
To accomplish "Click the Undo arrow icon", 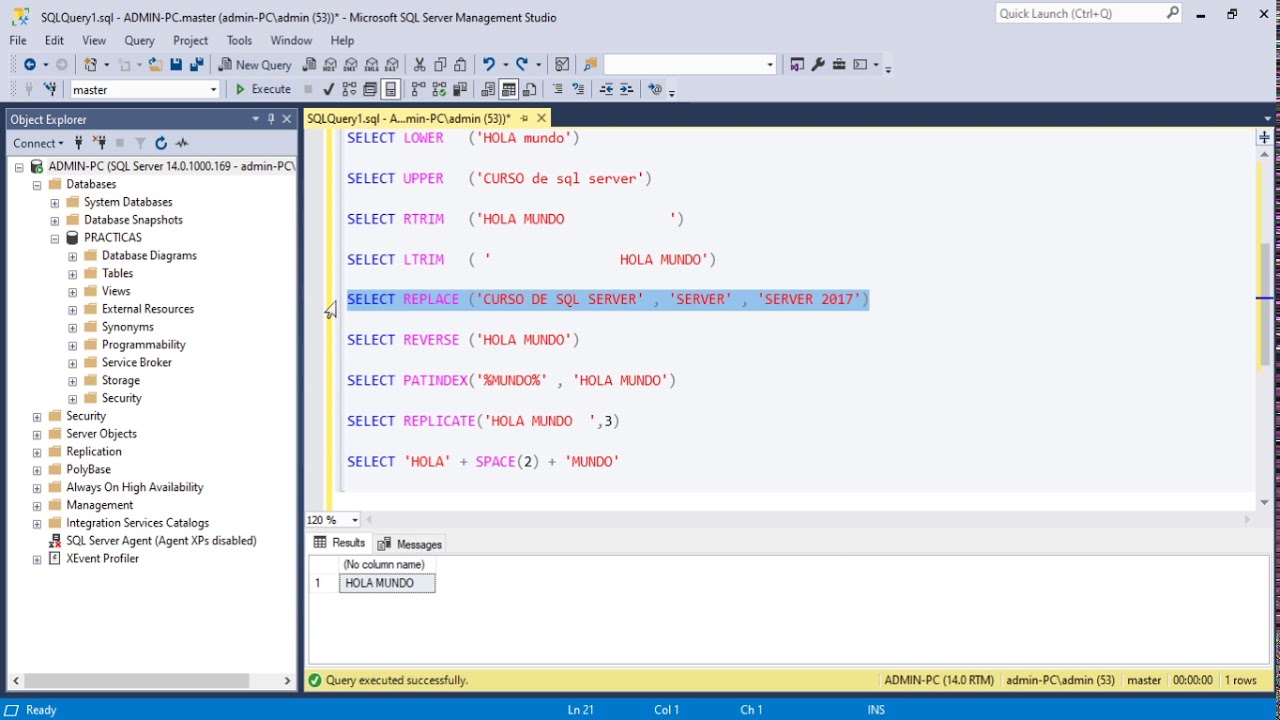I will pyautogui.click(x=488, y=64).
